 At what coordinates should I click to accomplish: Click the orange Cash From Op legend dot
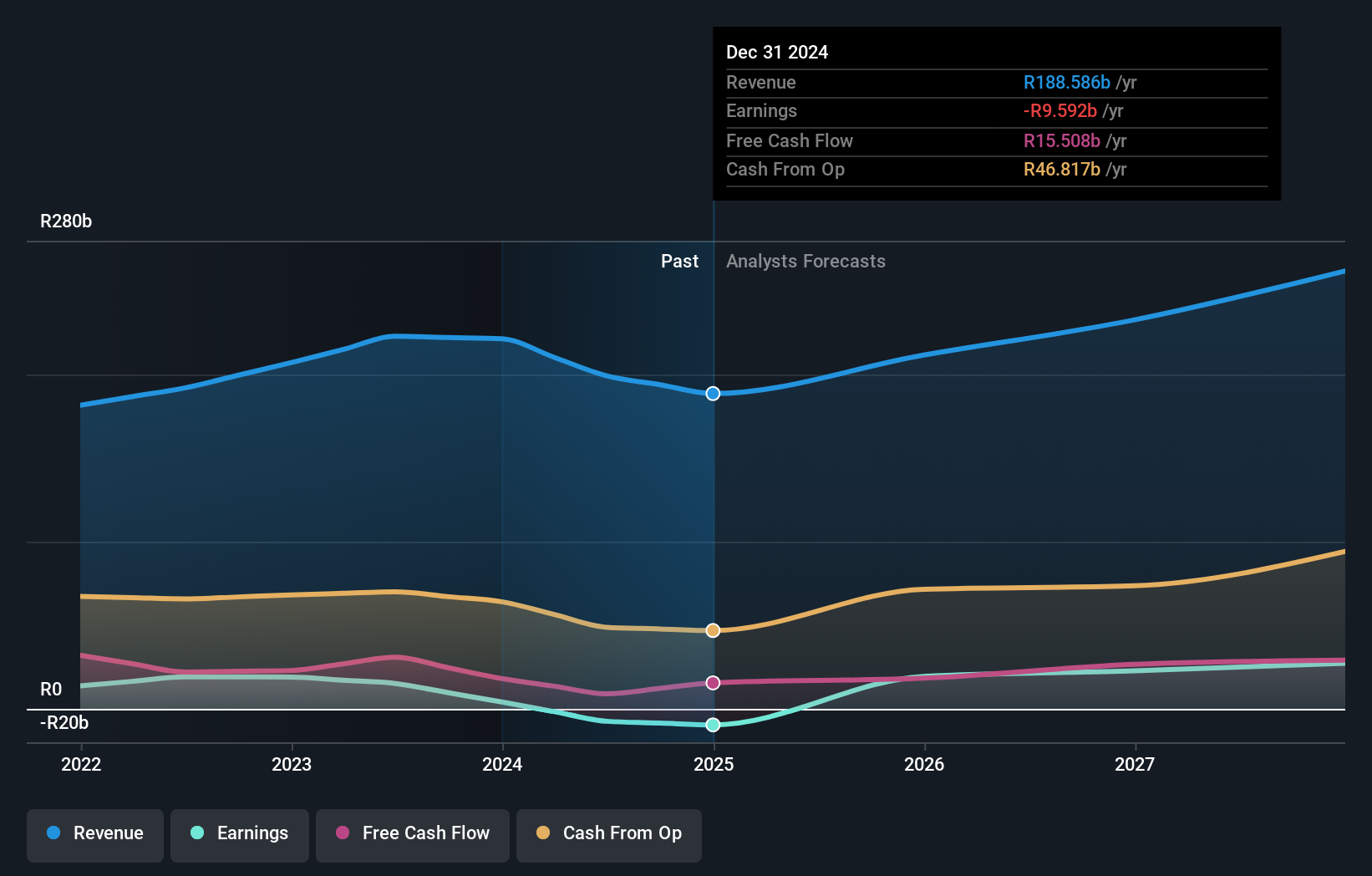coord(544,833)
